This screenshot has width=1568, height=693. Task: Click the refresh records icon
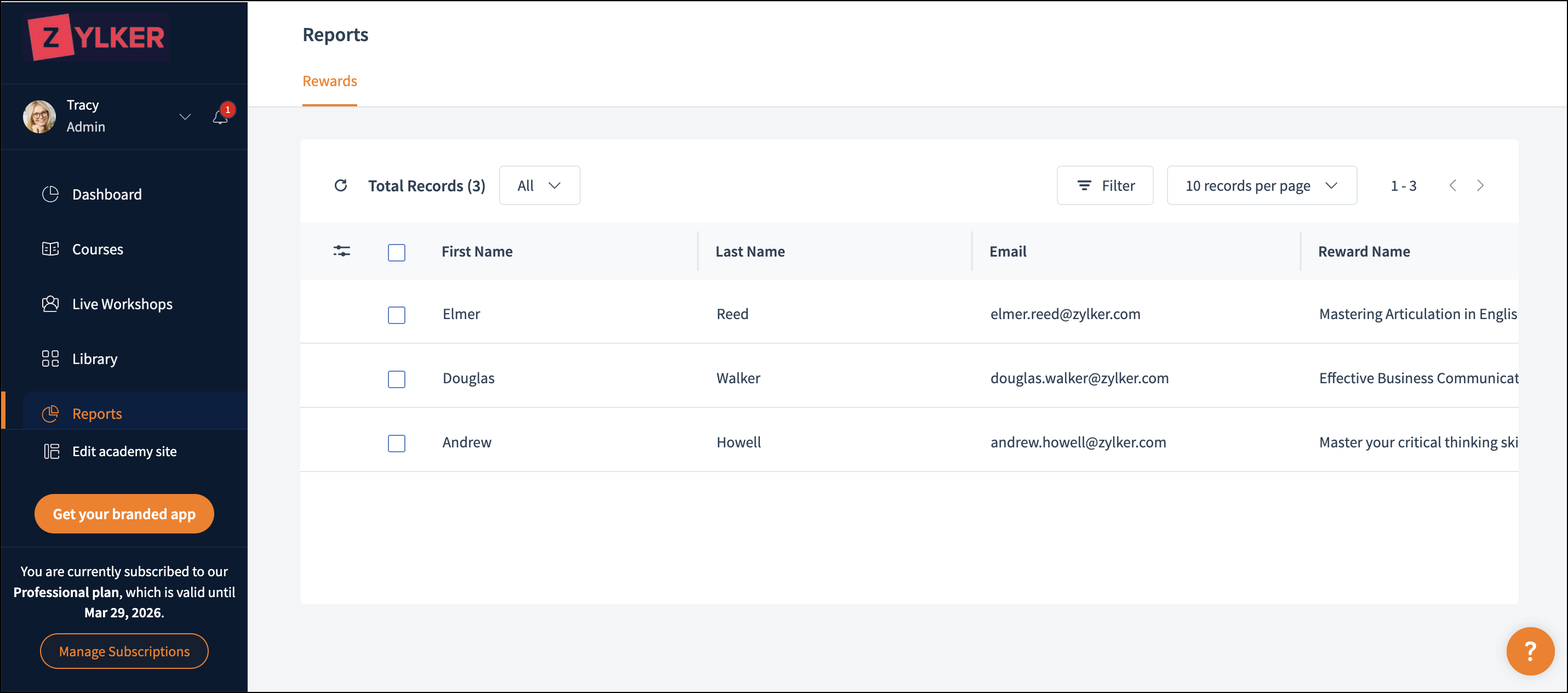pos(341,185)
